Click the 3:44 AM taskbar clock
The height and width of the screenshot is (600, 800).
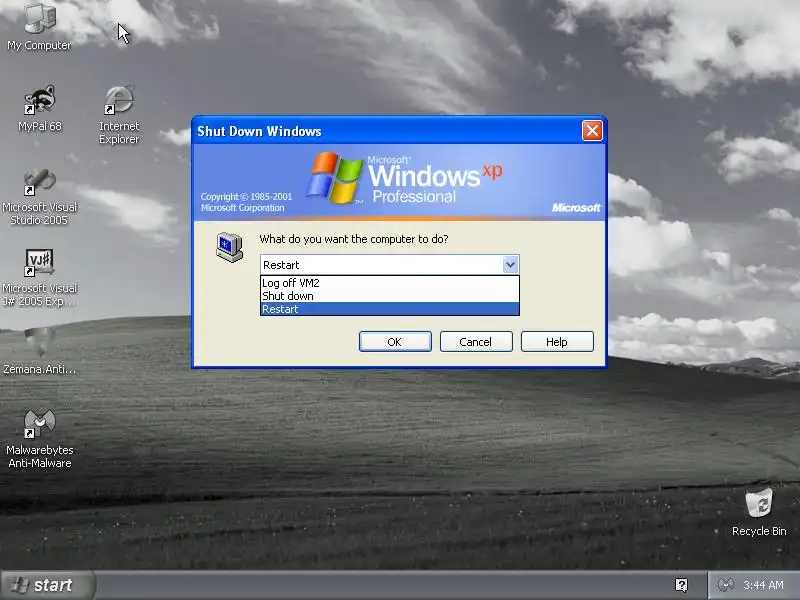[763, 585]
